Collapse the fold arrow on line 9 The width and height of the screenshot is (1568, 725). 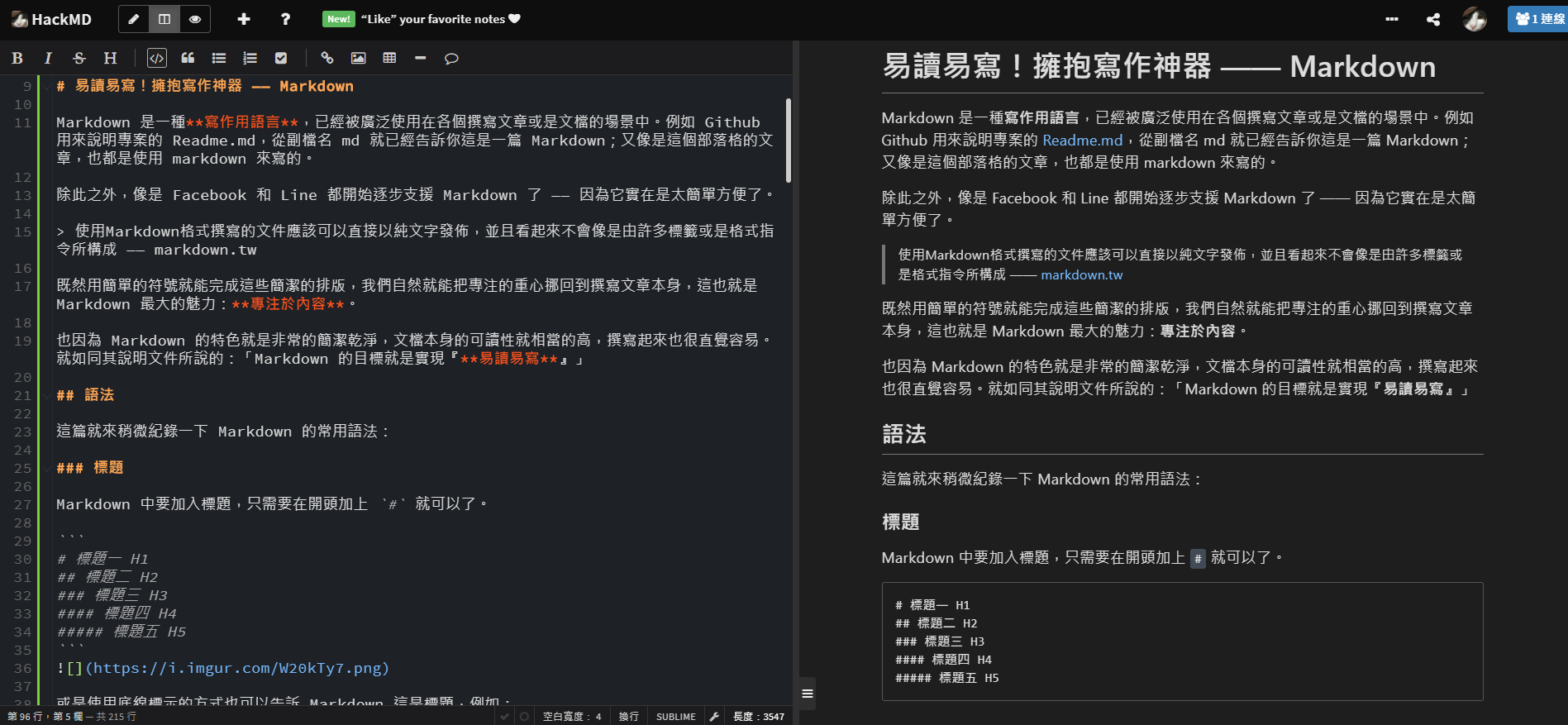tap(46, 86)
